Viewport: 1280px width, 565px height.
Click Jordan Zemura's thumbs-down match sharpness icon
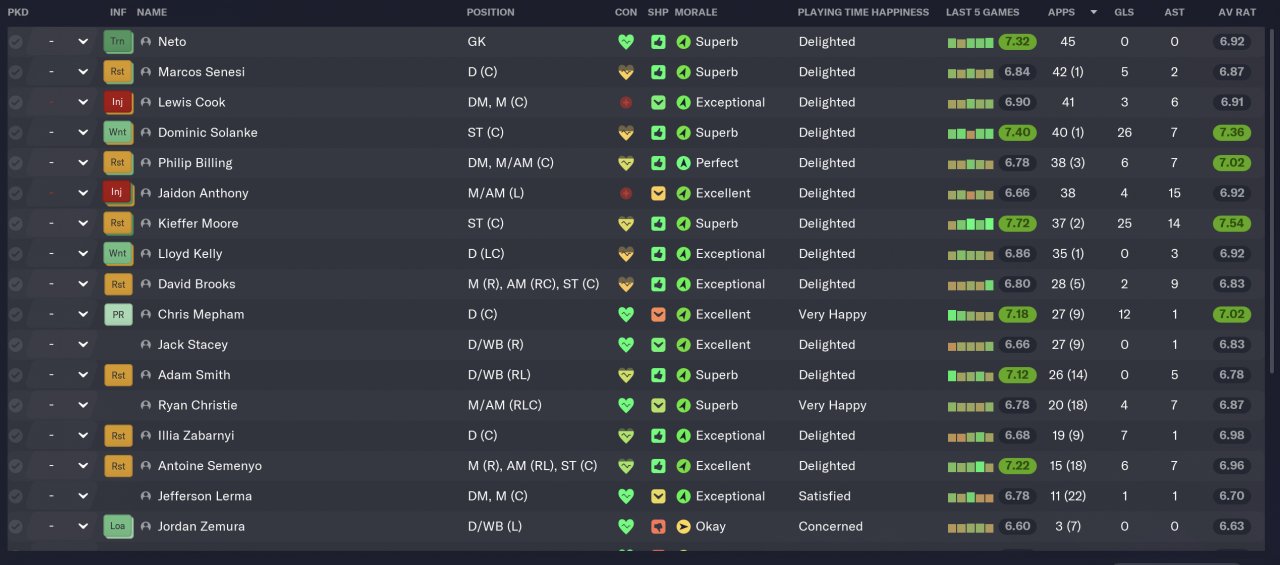(x=658, y=527)
